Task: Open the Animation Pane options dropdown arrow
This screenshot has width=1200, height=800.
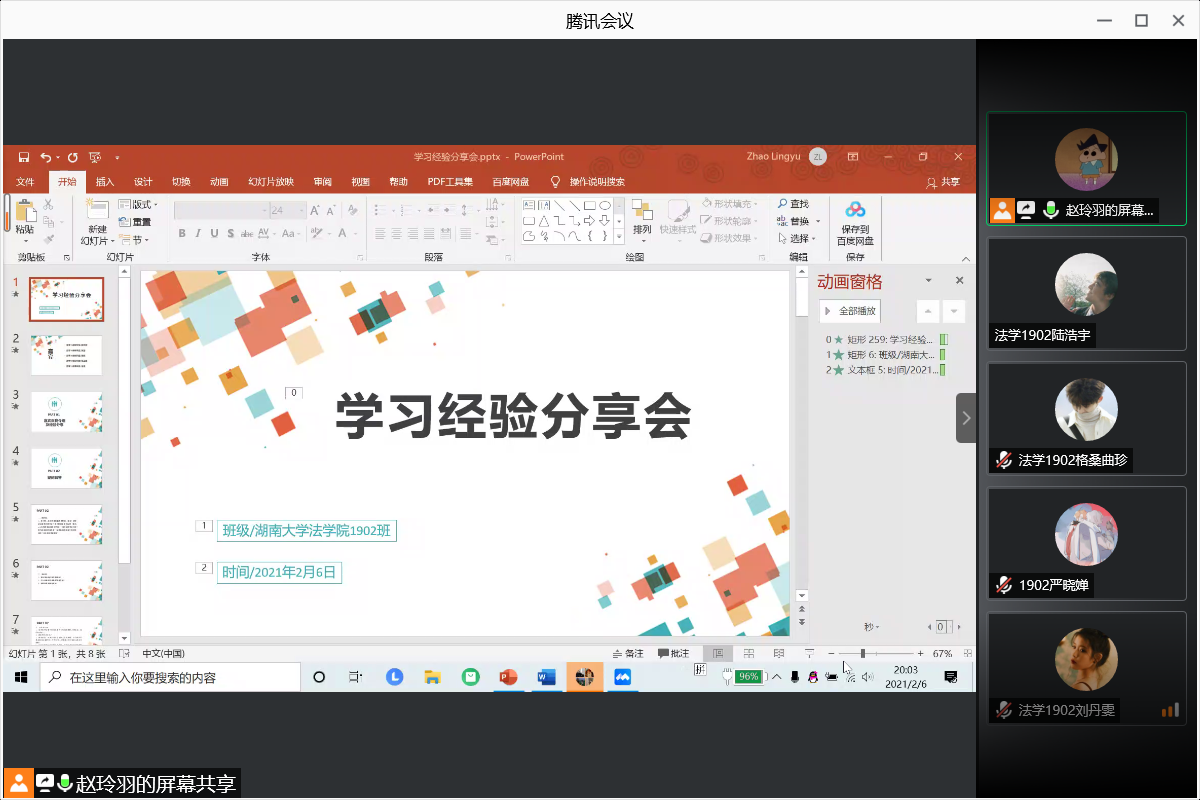Action: [x=928, y=281]
